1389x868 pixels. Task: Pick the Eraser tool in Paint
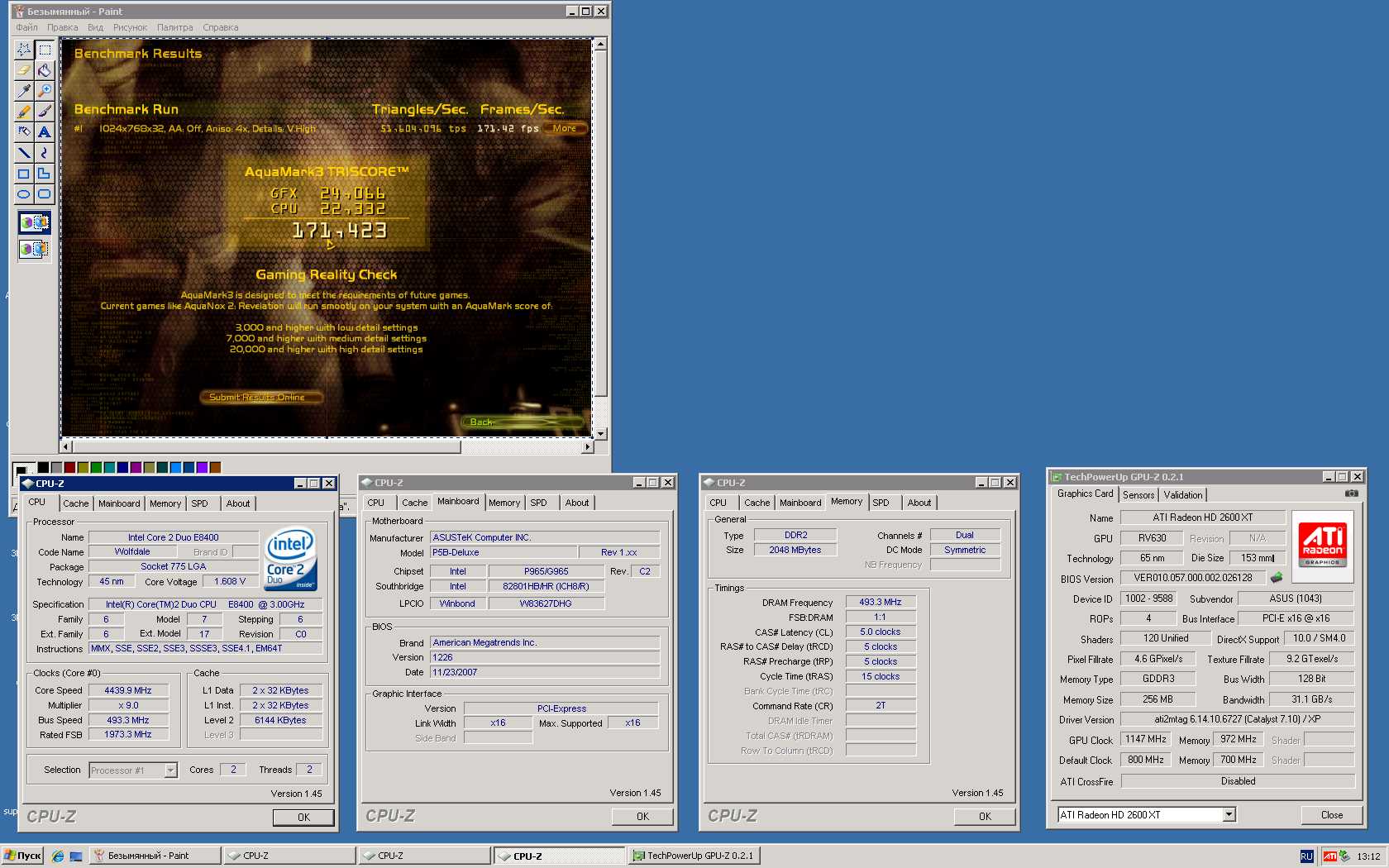coord(24,70)
